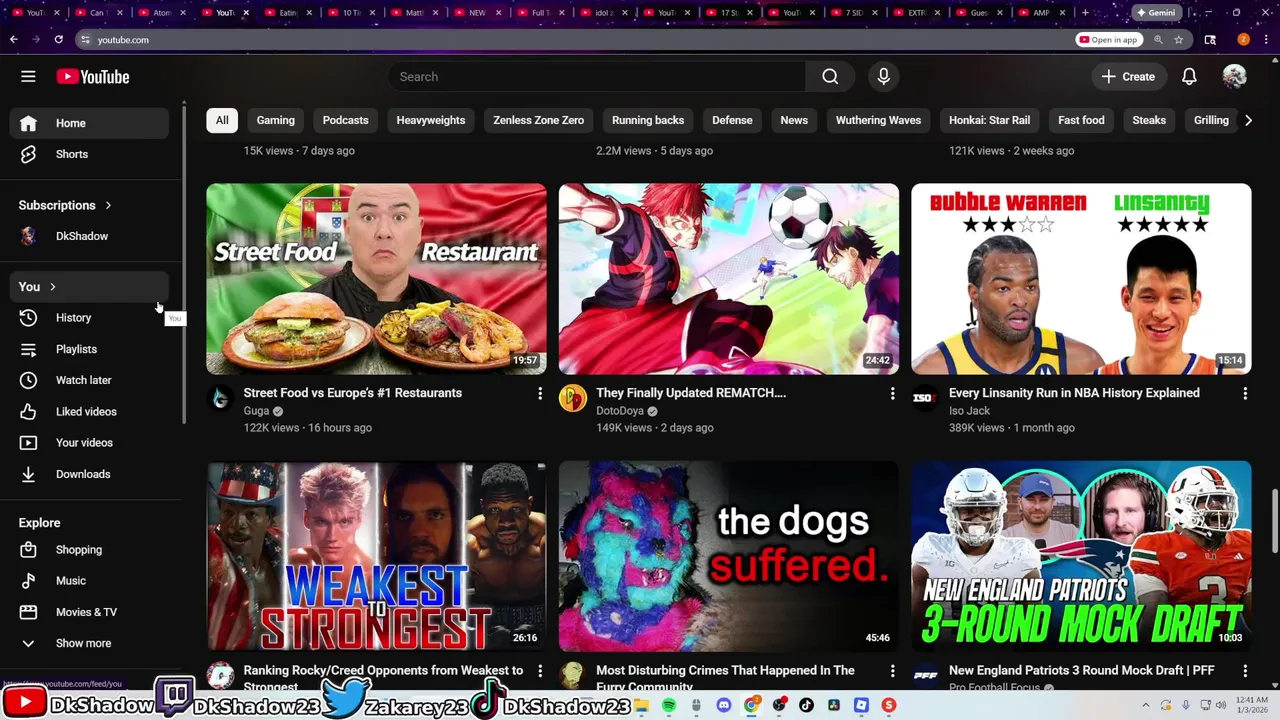Open options for Patriots Mock Draft video
The image size is (1280, 720).
coord(1245,671)
